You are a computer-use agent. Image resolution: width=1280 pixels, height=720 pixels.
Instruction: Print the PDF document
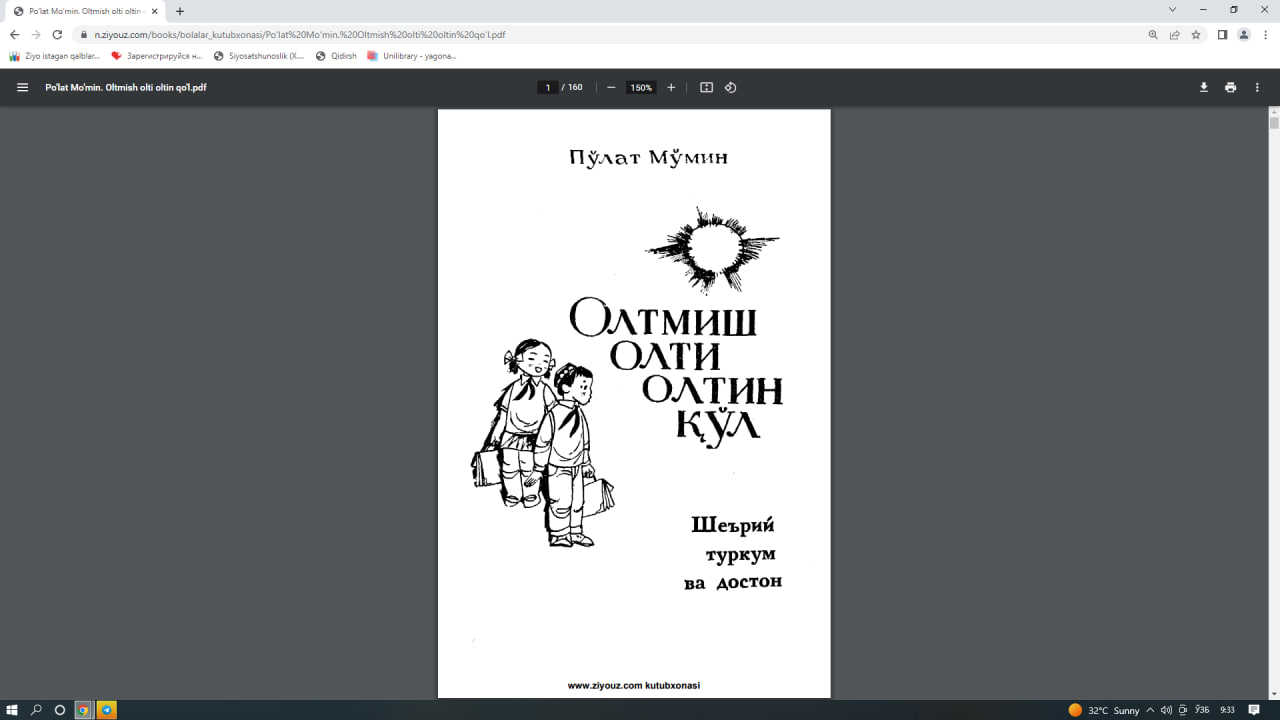pyautogui.click(x=1230, y=88)
